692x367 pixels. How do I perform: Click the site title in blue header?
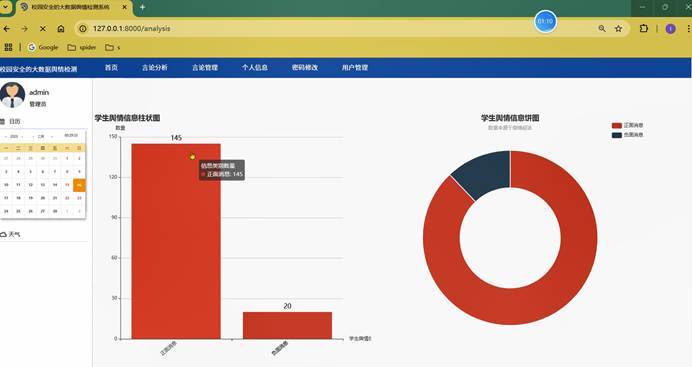[x=38, y=69]
